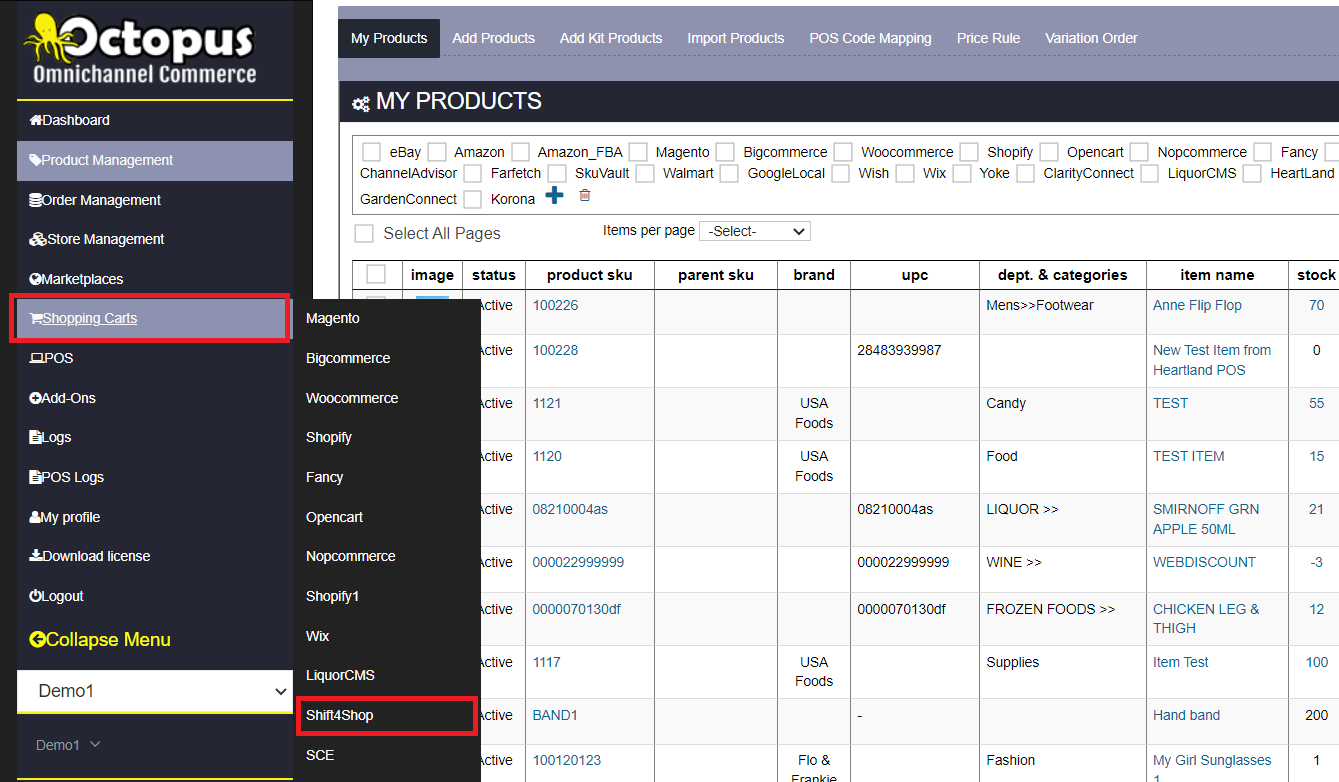Open the POS Code Mapping tab

pos(870,38)
